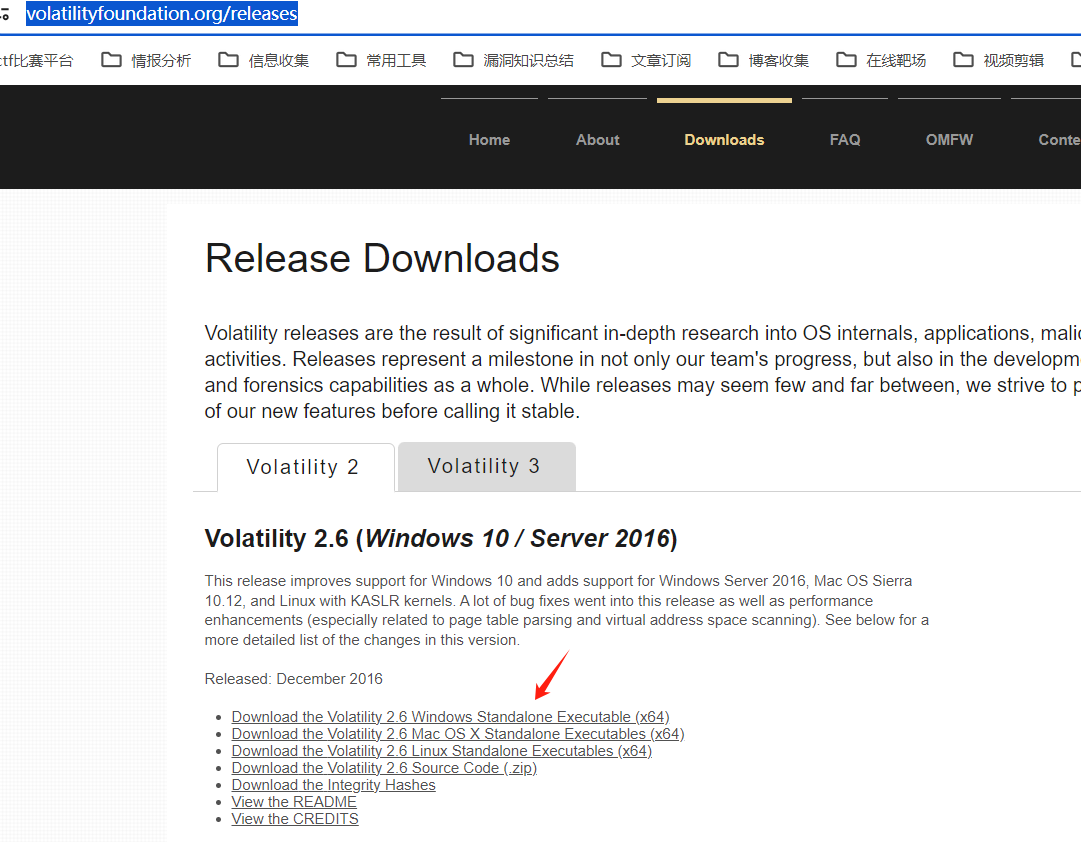Click the 信息收集 bookmark folder icon
This screenshot has width=1081, height=842.
227,59
